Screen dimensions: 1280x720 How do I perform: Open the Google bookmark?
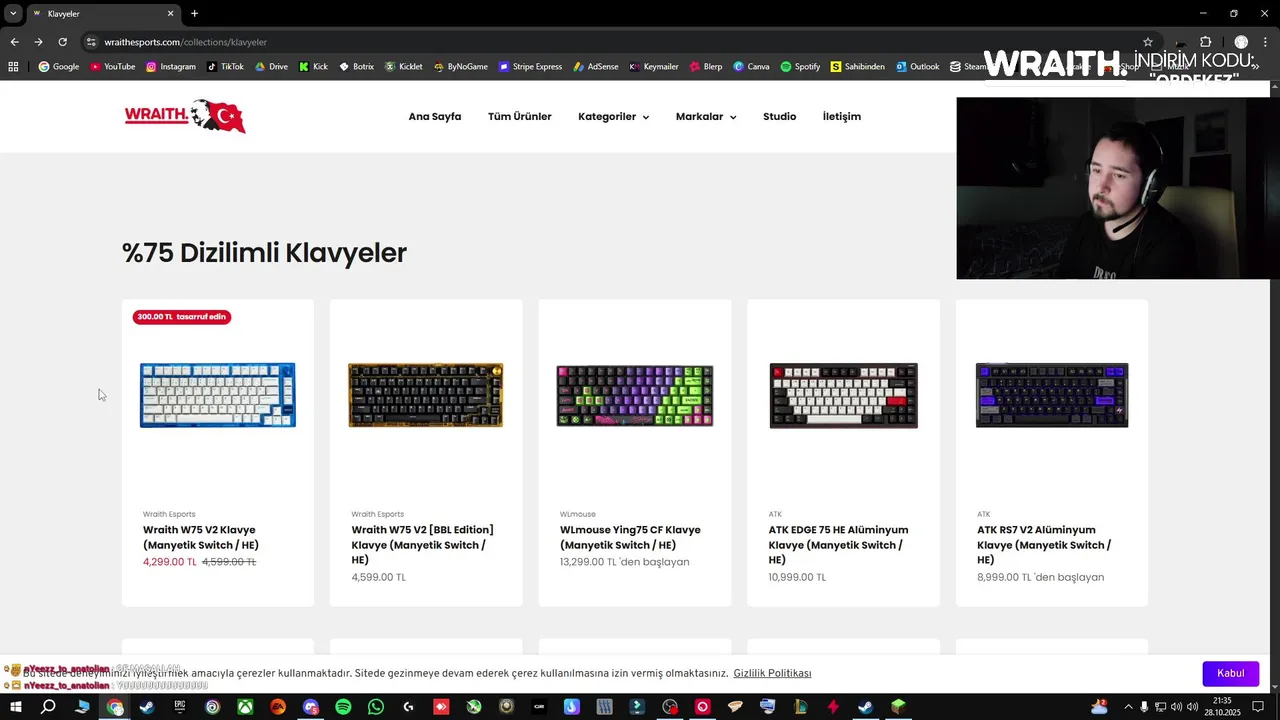click(59, 67)
